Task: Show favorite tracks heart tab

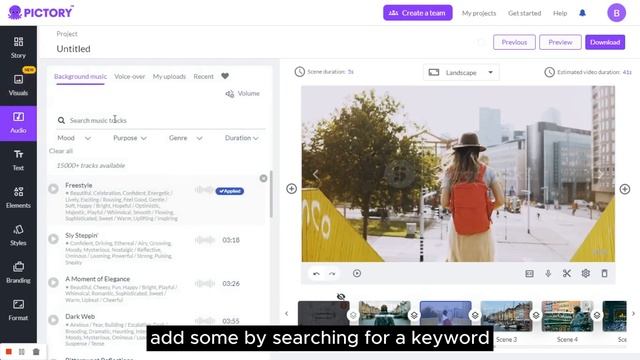Action: click(x=225, y=76)
